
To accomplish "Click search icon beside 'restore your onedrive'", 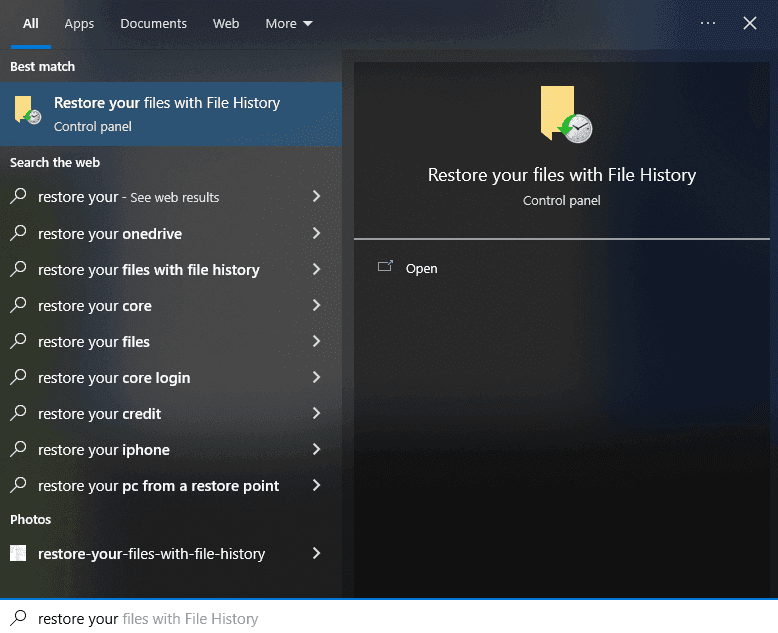I will pyautogui.click(x=18, y=233).
